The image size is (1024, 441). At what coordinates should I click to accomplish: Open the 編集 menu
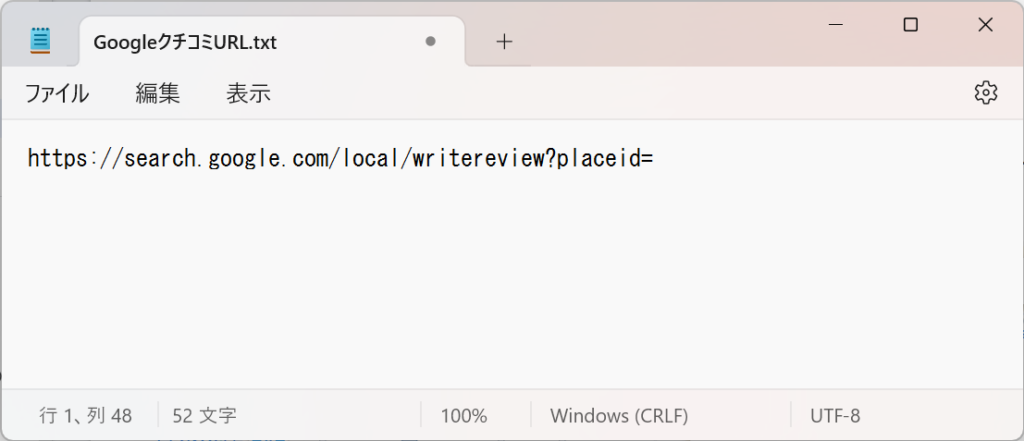pos(157,93)
